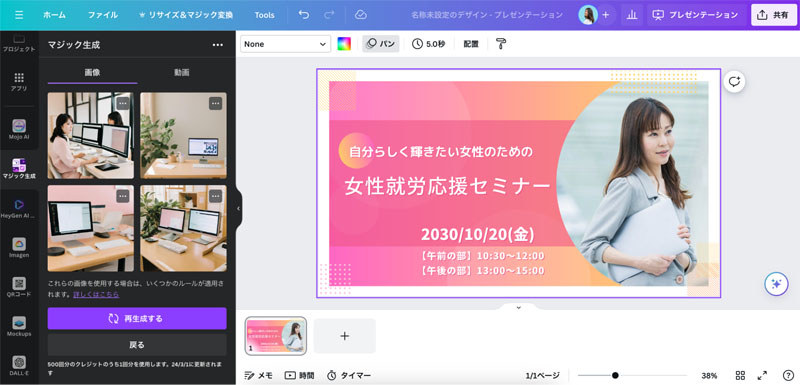
Task: Open the hamburger main menu
Action: point(19,15)
